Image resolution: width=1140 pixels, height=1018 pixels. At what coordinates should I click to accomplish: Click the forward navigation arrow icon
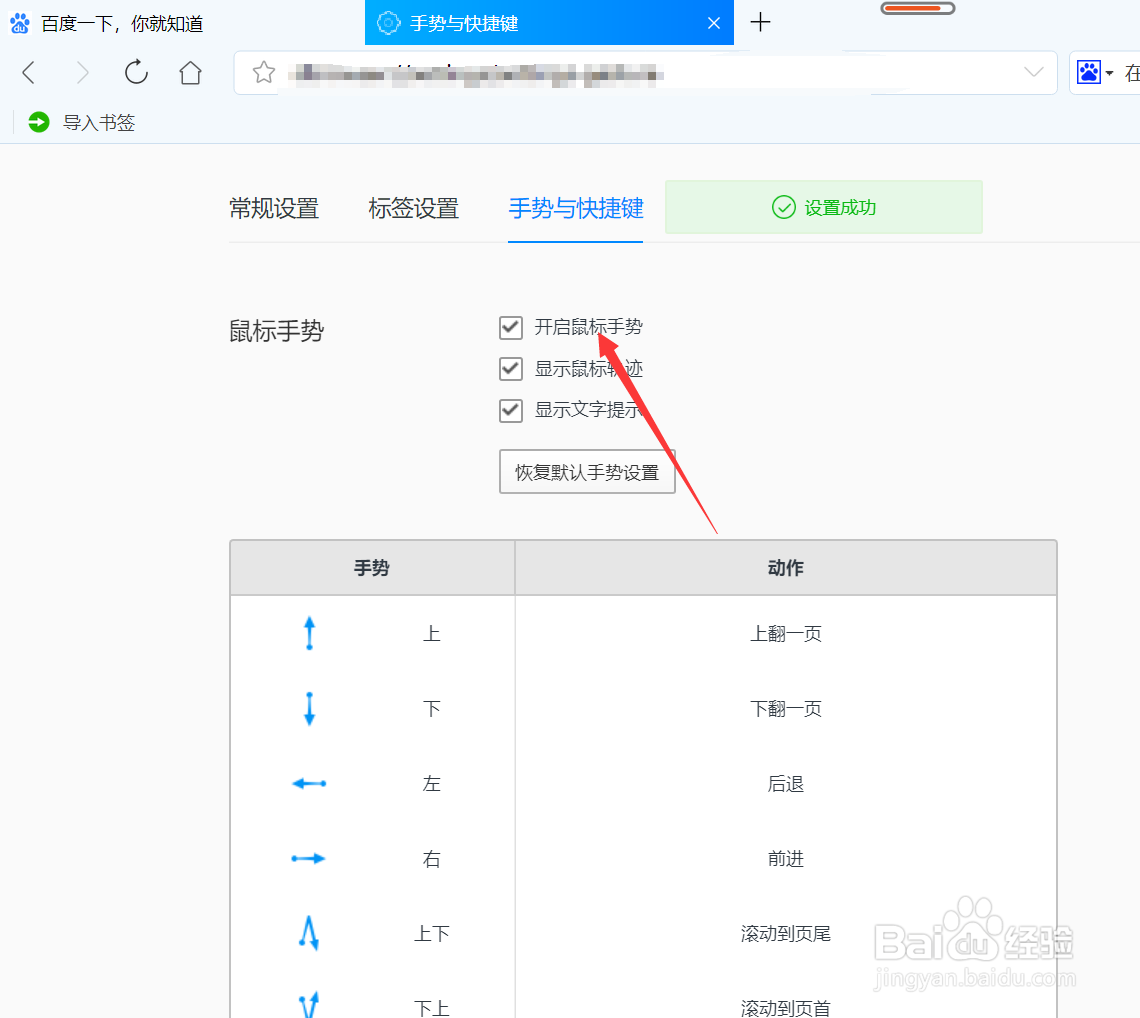[x=82, y=72]
